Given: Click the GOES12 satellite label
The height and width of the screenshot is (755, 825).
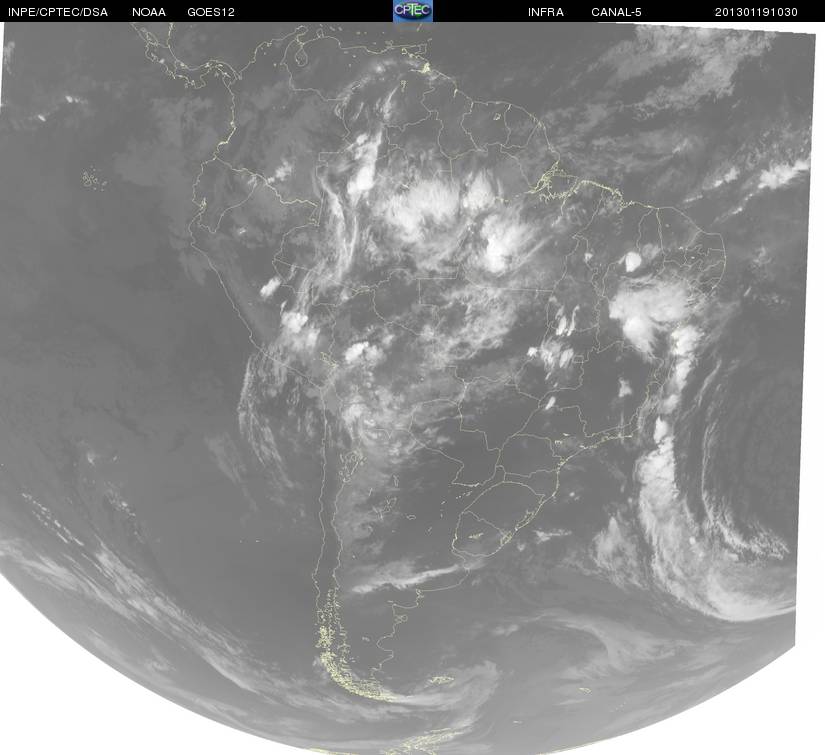Looking at the screenshot, I should pyautogui.click(x=211, y=12).
